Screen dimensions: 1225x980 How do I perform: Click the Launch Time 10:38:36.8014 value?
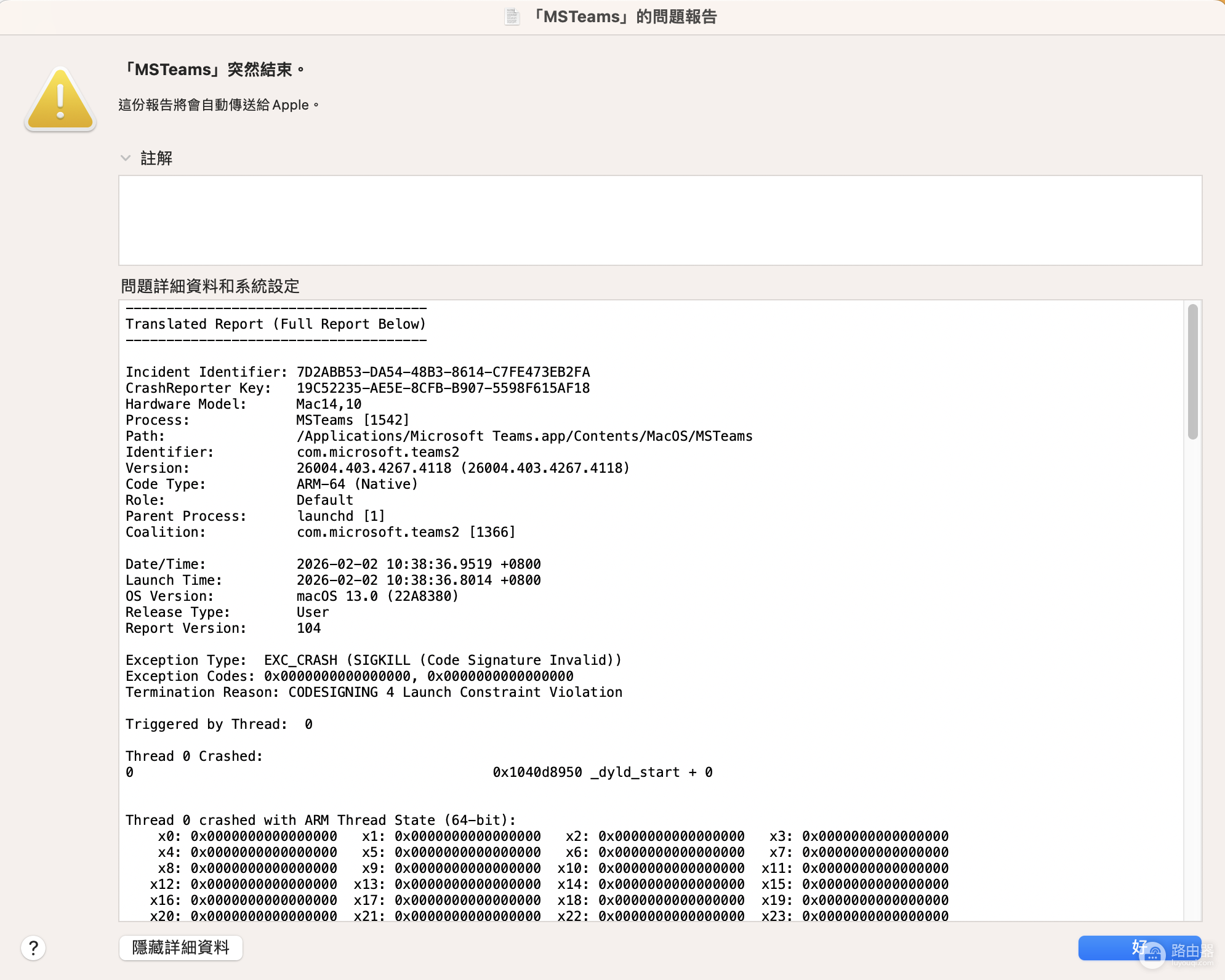[419, 580]
